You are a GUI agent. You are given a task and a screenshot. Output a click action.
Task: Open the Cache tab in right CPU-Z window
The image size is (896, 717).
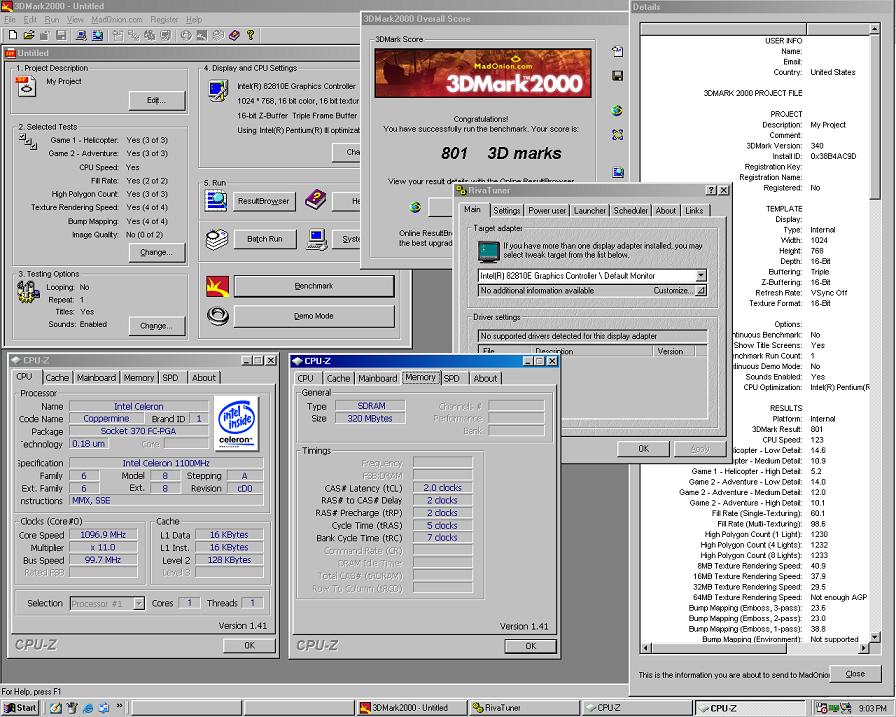(338, 378)
